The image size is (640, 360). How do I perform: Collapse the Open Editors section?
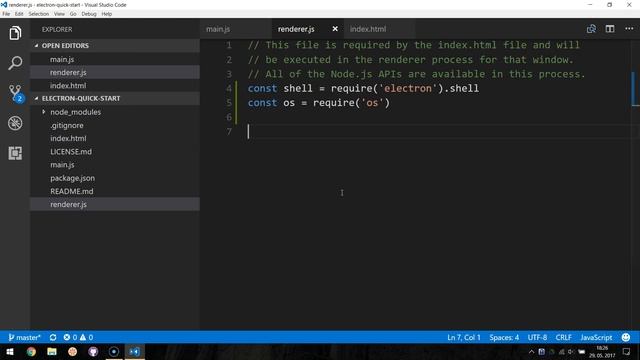[x=115, y=45]
